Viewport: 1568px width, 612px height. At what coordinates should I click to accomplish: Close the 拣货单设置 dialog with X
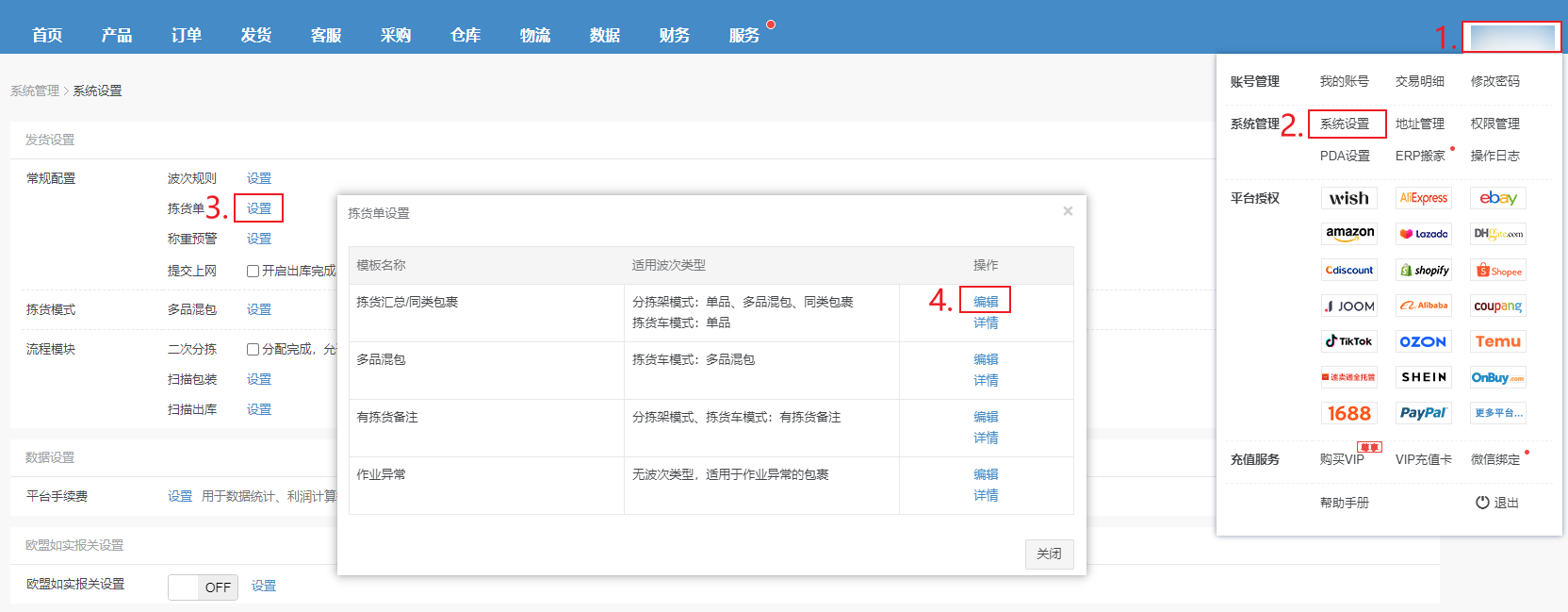[1068, 211]
